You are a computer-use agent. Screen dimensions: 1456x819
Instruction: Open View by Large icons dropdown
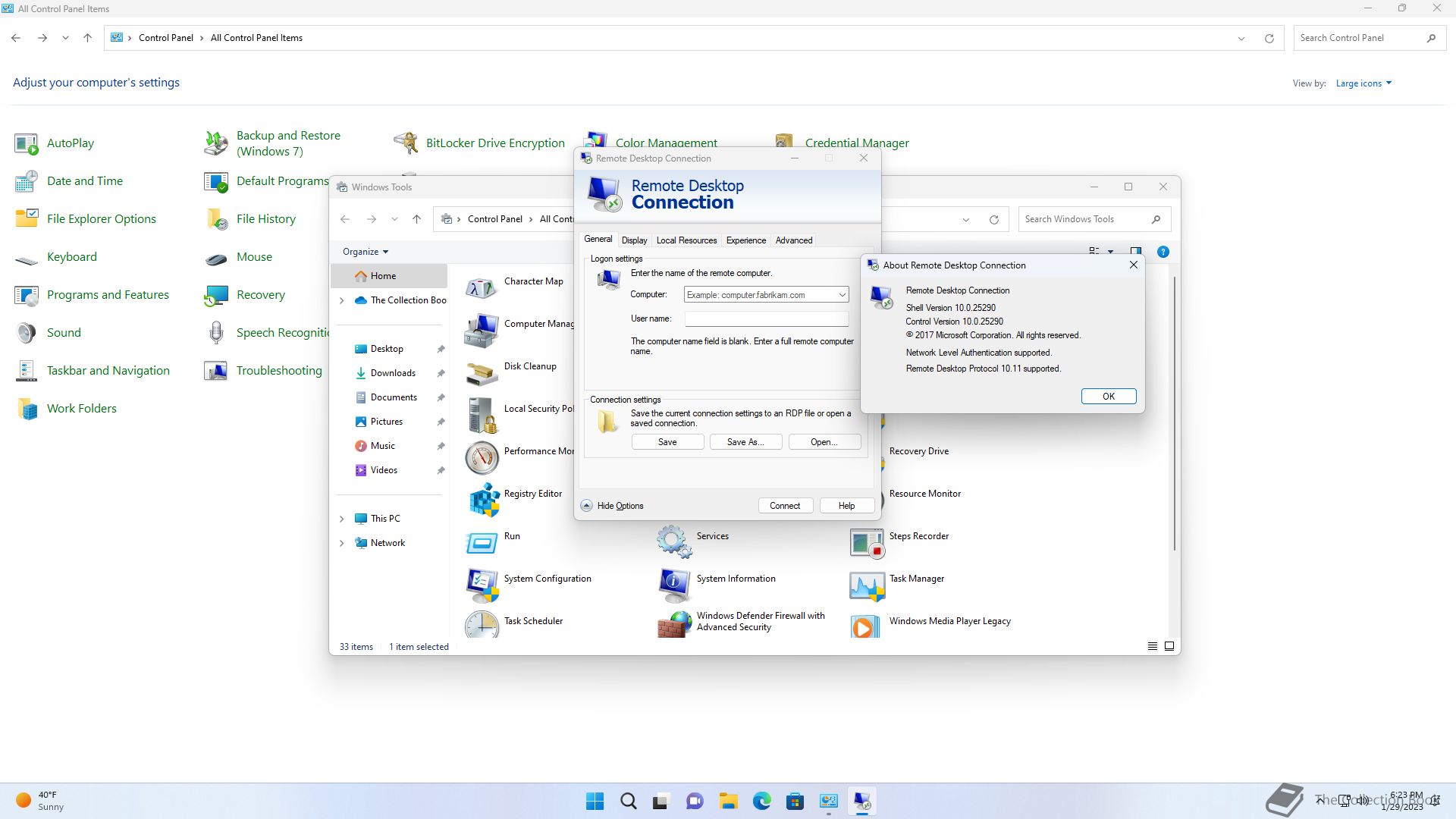pyautogui.click(x=1363, y=83)
